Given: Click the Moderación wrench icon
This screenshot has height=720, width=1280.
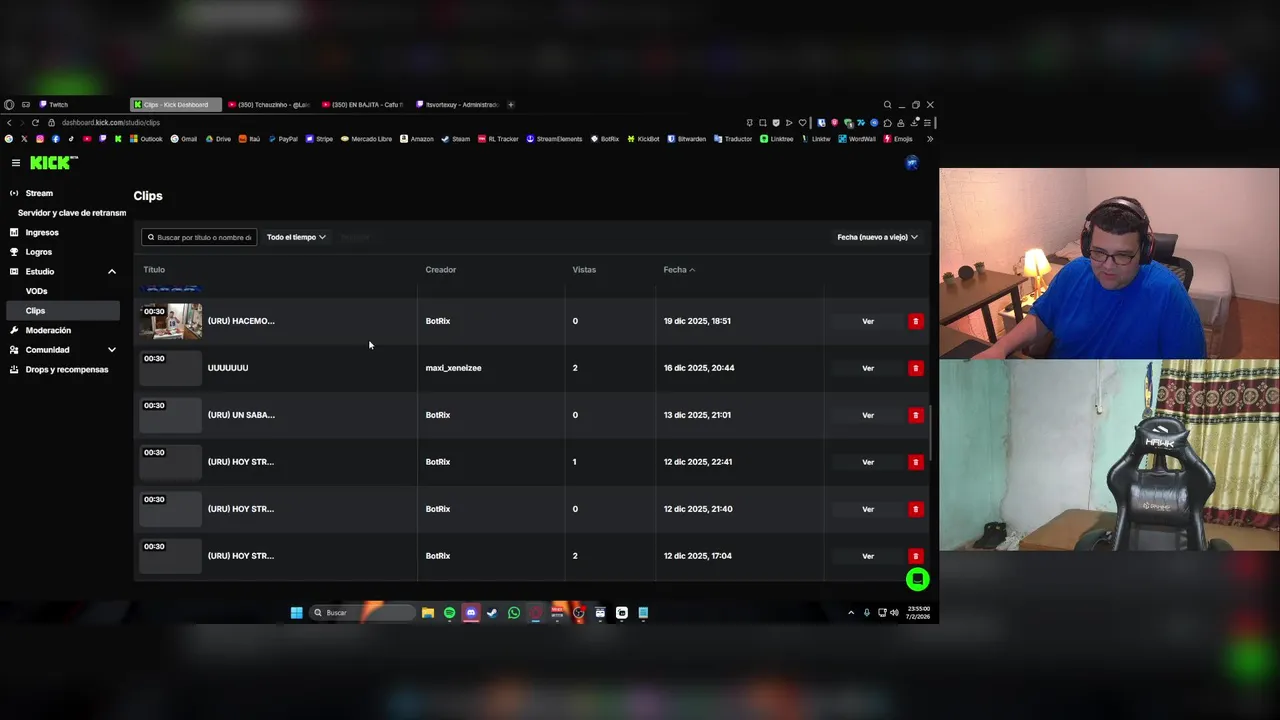Looking at the screenshot, I should (x=14, y=330).
